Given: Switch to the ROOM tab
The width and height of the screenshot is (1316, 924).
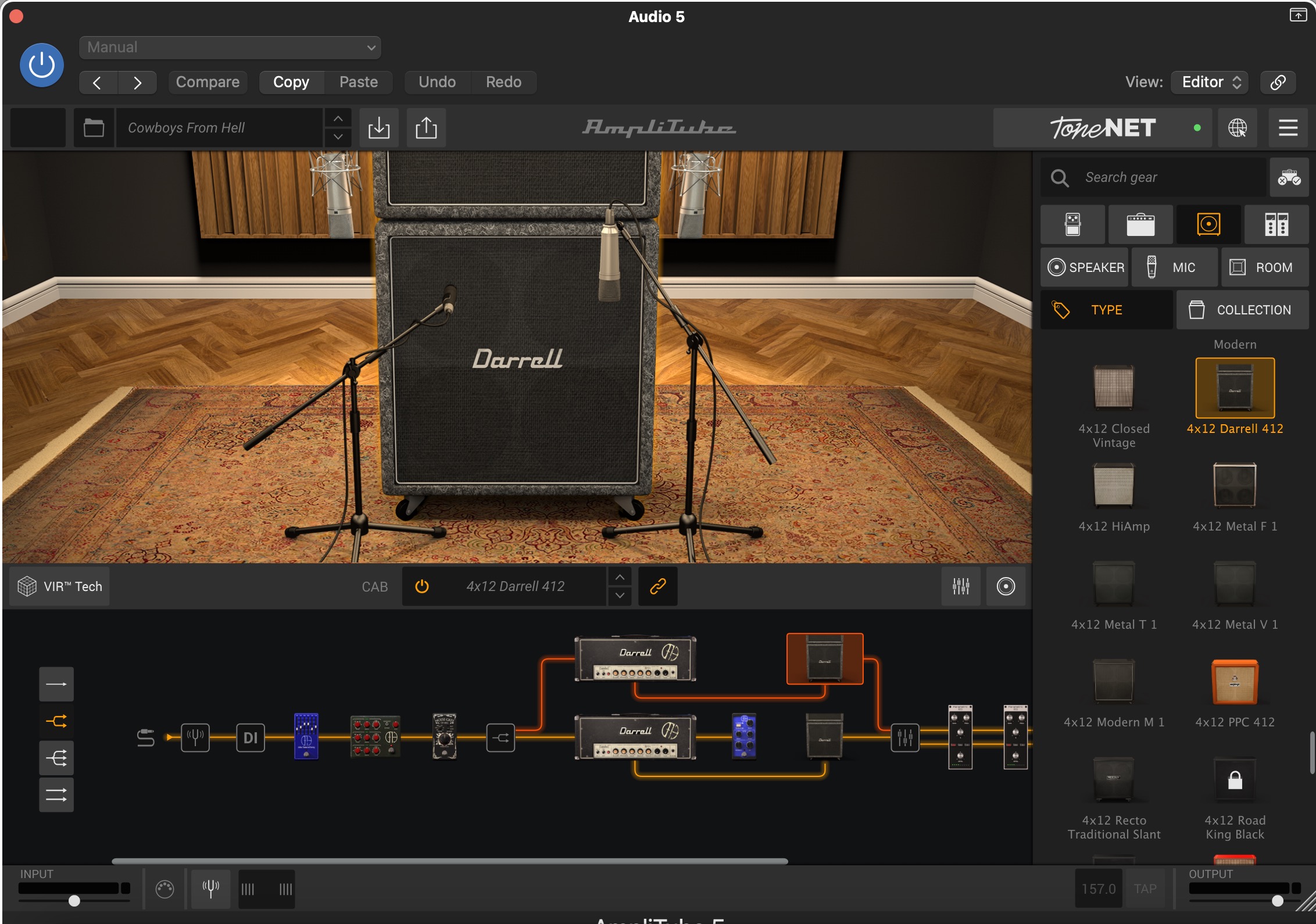Looking at the screenshot, I should click(x=1265, y=267).
